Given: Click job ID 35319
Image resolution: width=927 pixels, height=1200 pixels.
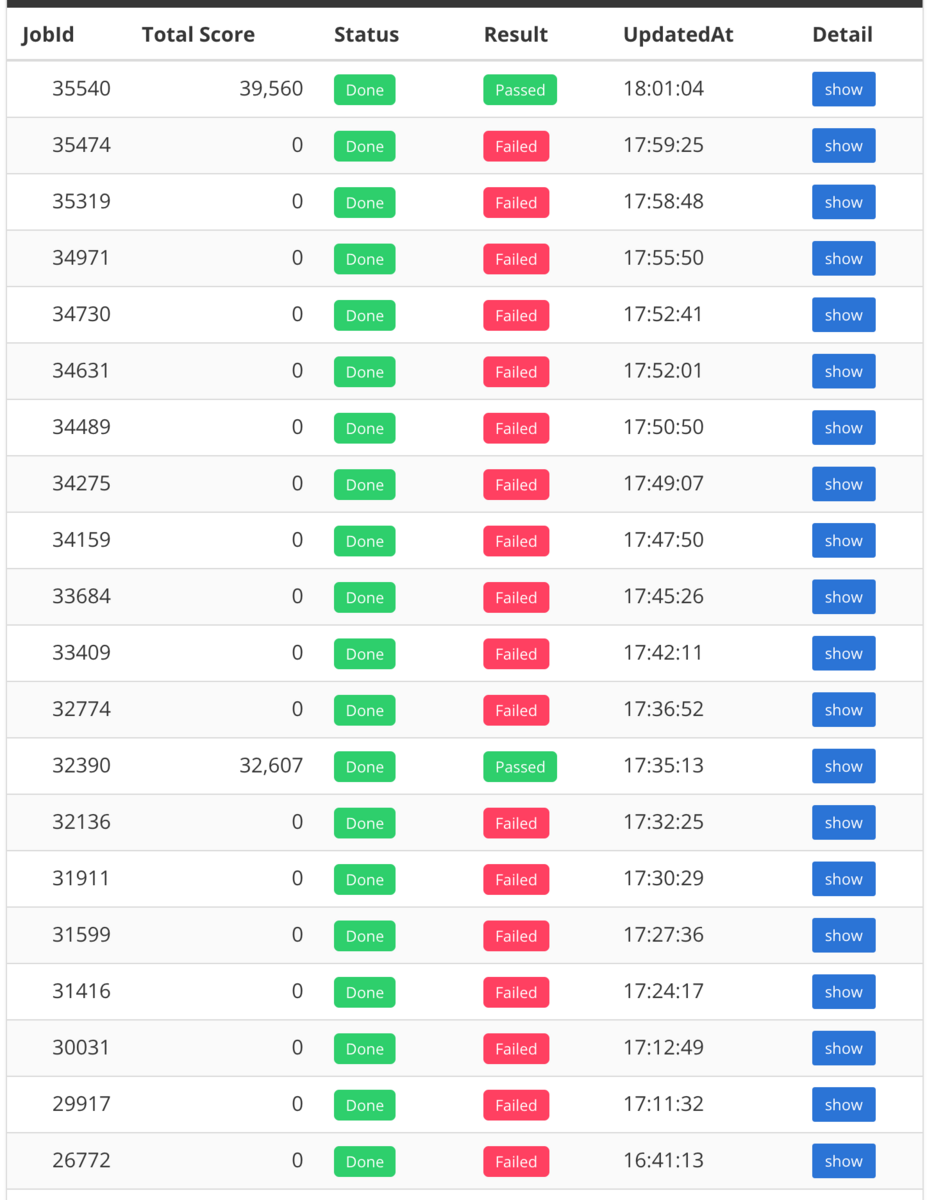Looking at the screenshot, I should (81, 201).
